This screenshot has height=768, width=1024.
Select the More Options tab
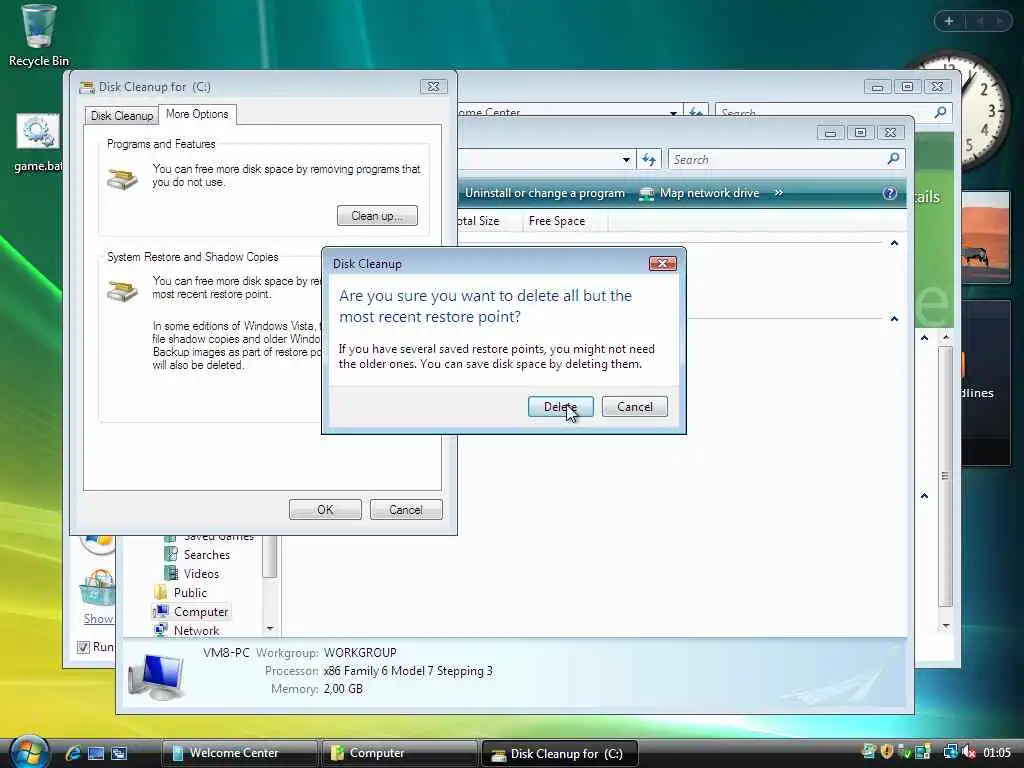coord(197,114)
